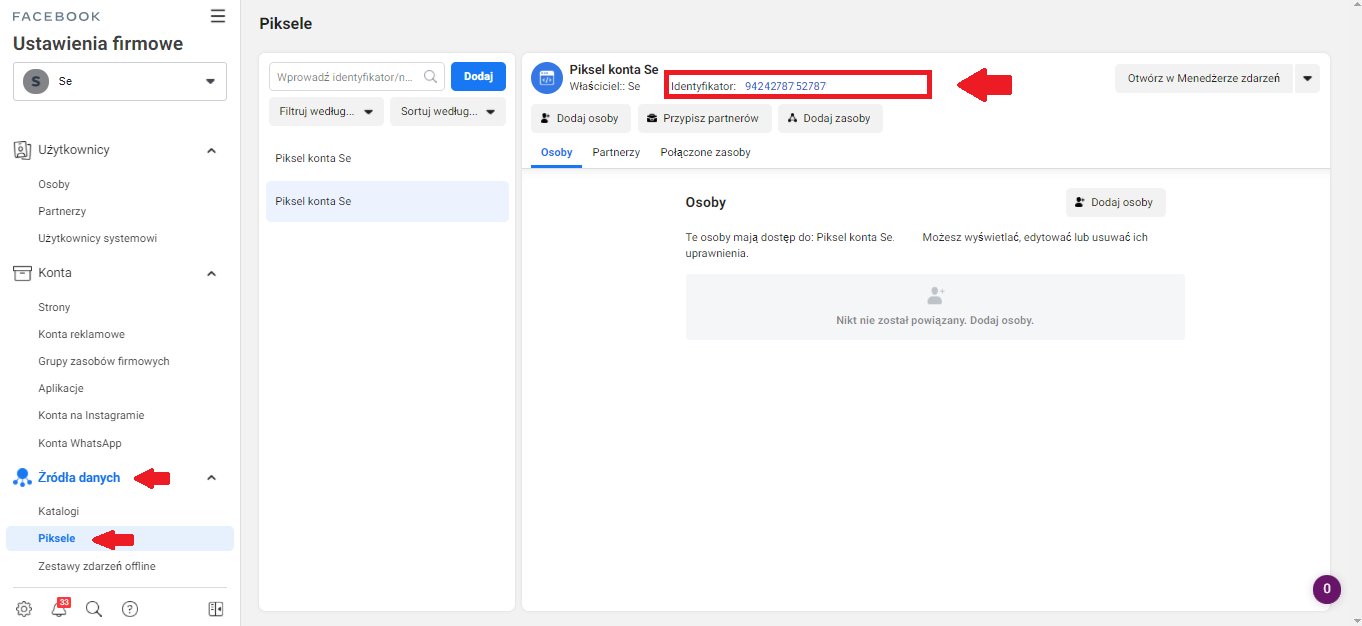Select highlighted Piksel konta Se list entry

click(x=387, y=201)
